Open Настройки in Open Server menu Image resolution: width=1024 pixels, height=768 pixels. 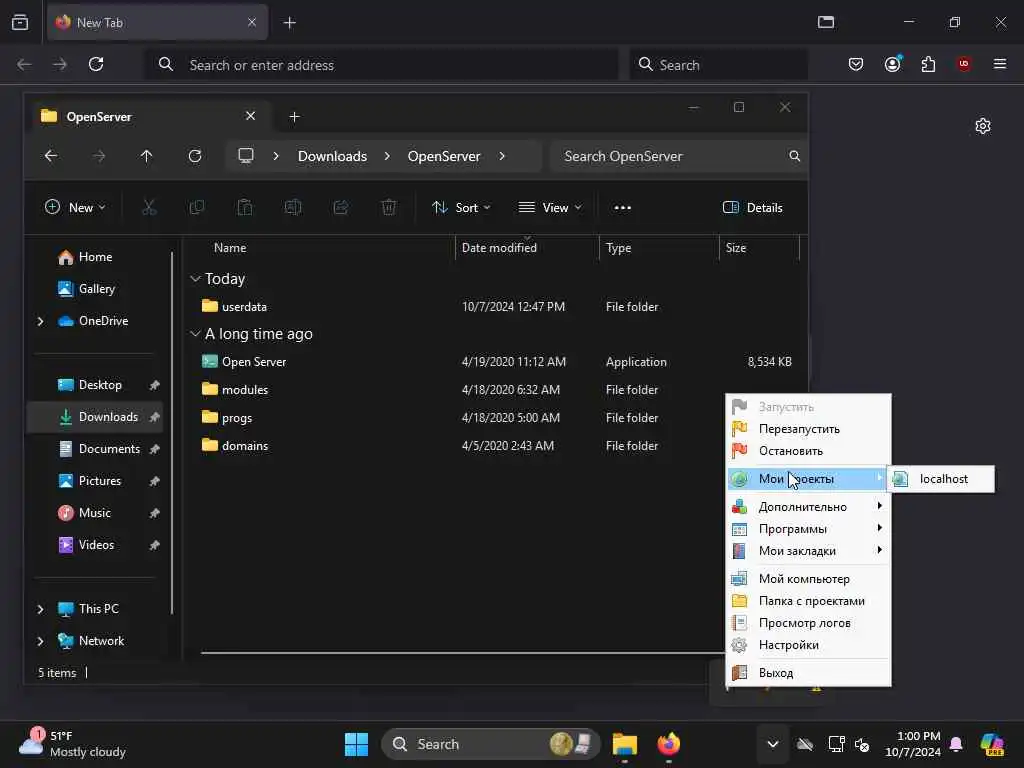click(808, 645)
